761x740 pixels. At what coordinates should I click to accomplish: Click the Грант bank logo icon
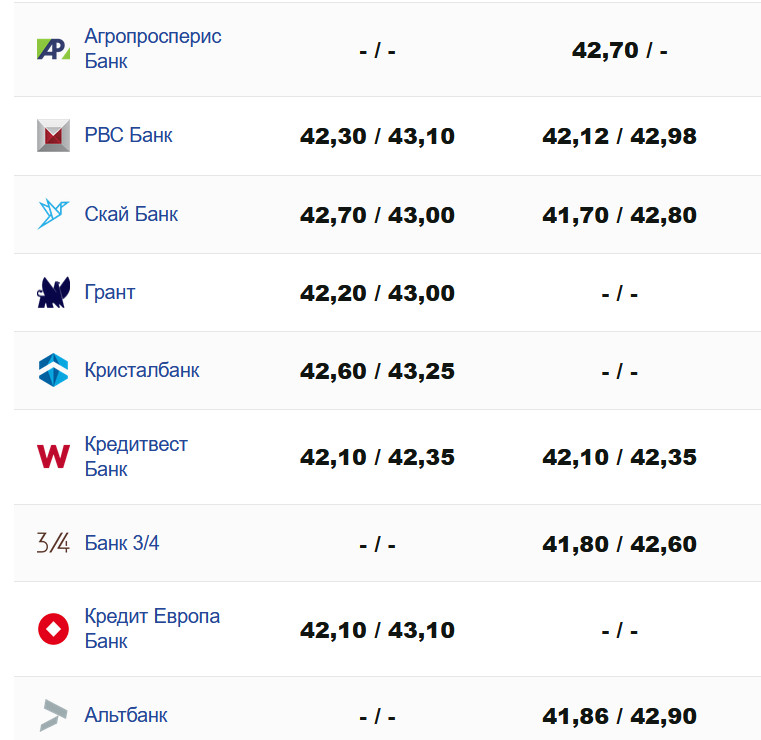[53, 293]
